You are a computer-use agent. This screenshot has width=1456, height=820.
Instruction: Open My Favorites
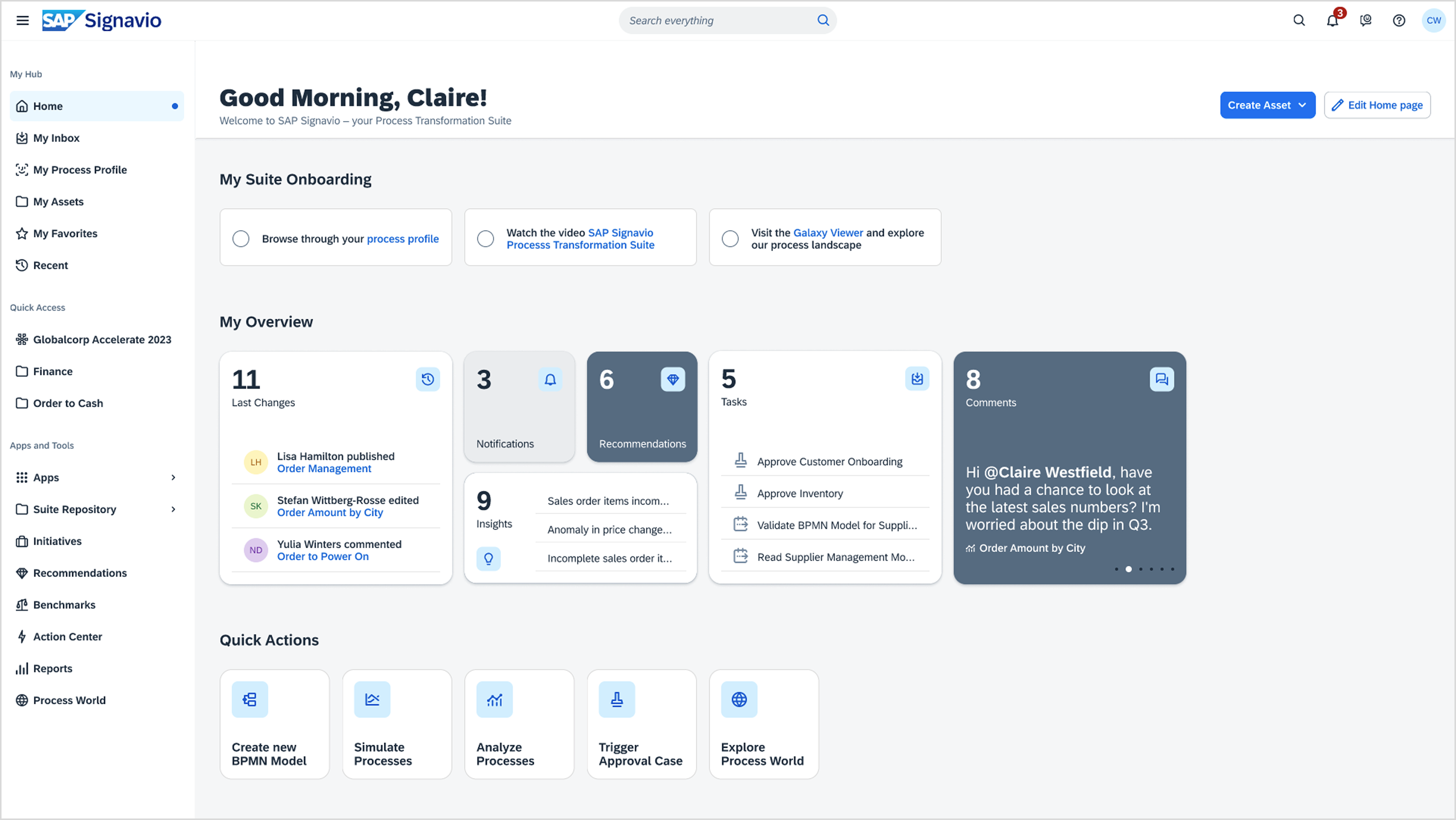tap(96, 233)
